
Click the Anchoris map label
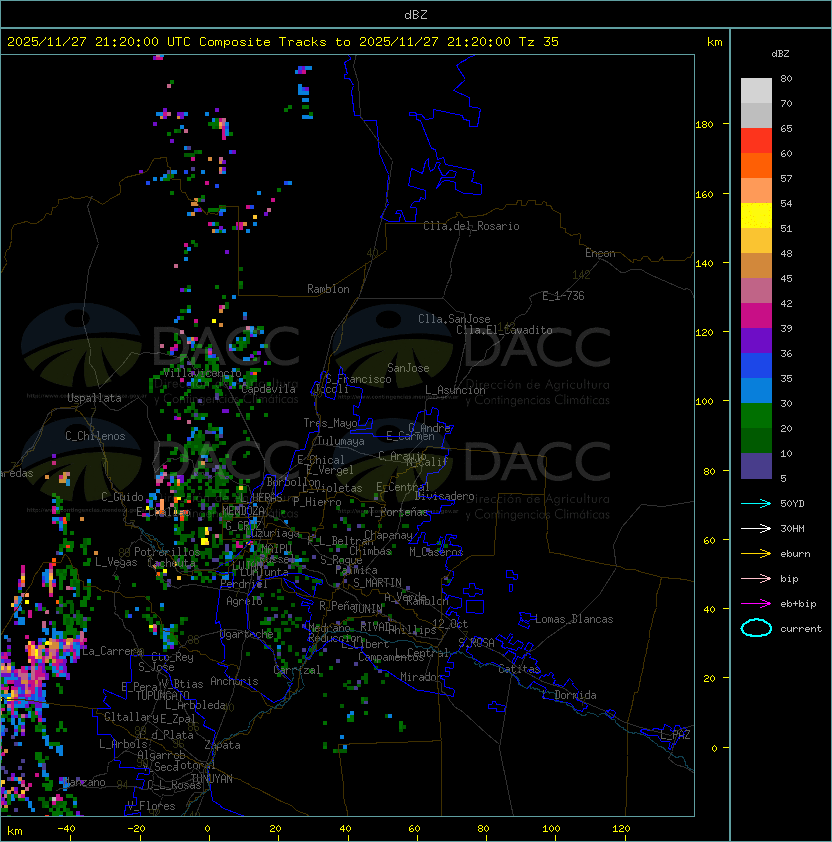tap(234, 681)
